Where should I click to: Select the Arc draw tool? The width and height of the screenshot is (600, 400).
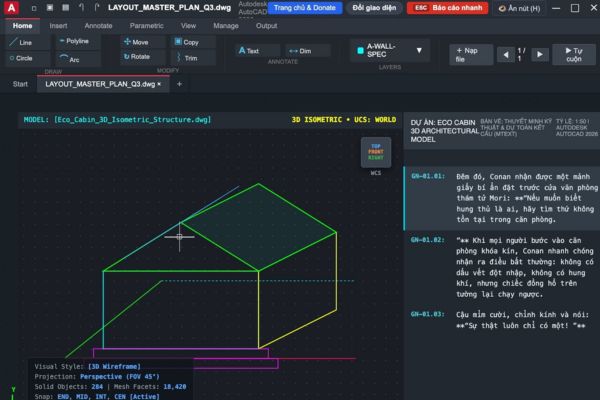[x=78, y=59]
